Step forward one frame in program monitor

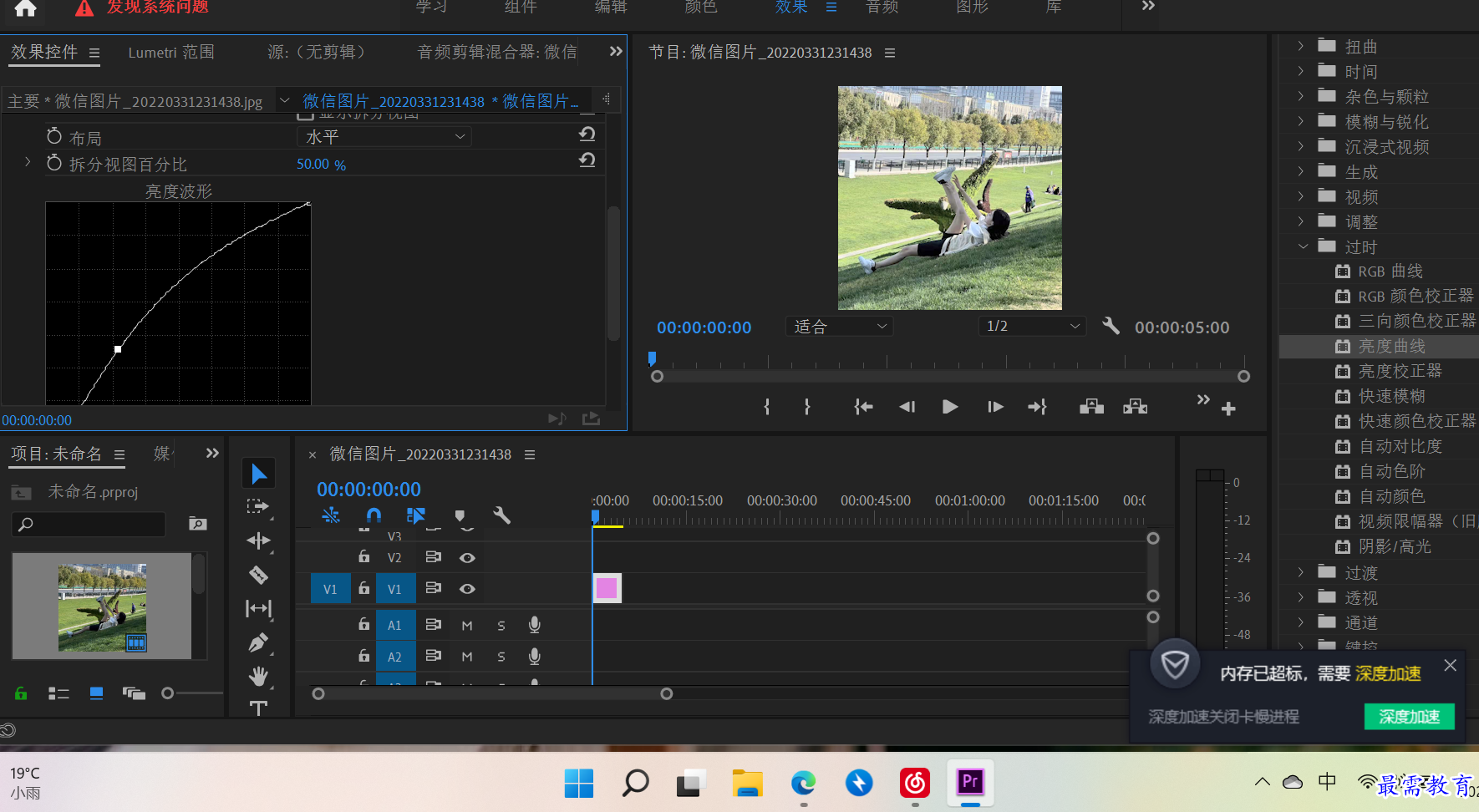(x=994, y=407)
